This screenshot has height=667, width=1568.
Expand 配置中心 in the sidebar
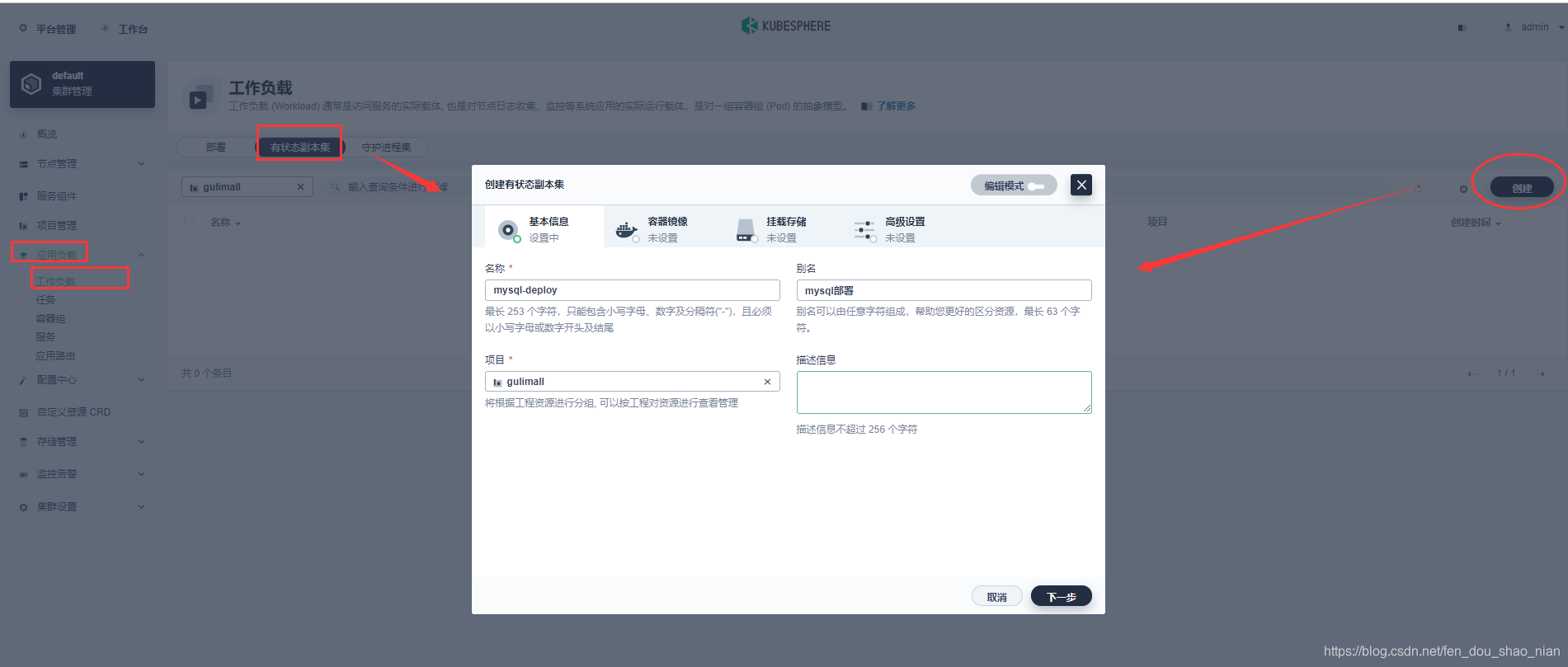click(82, 380)
